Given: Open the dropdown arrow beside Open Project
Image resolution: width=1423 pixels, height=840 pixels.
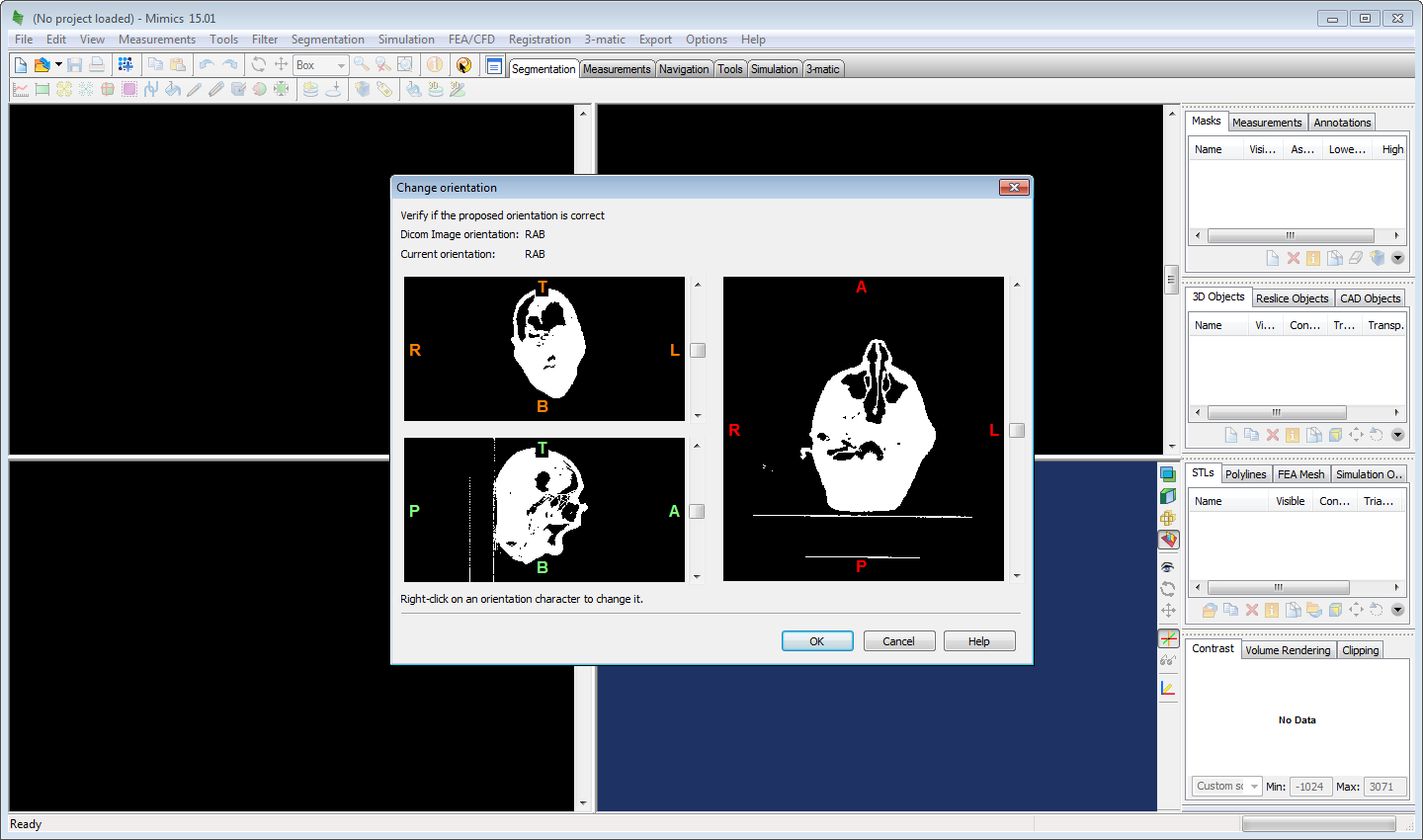Looking at the screenshot, I should [x=58, y=64].
